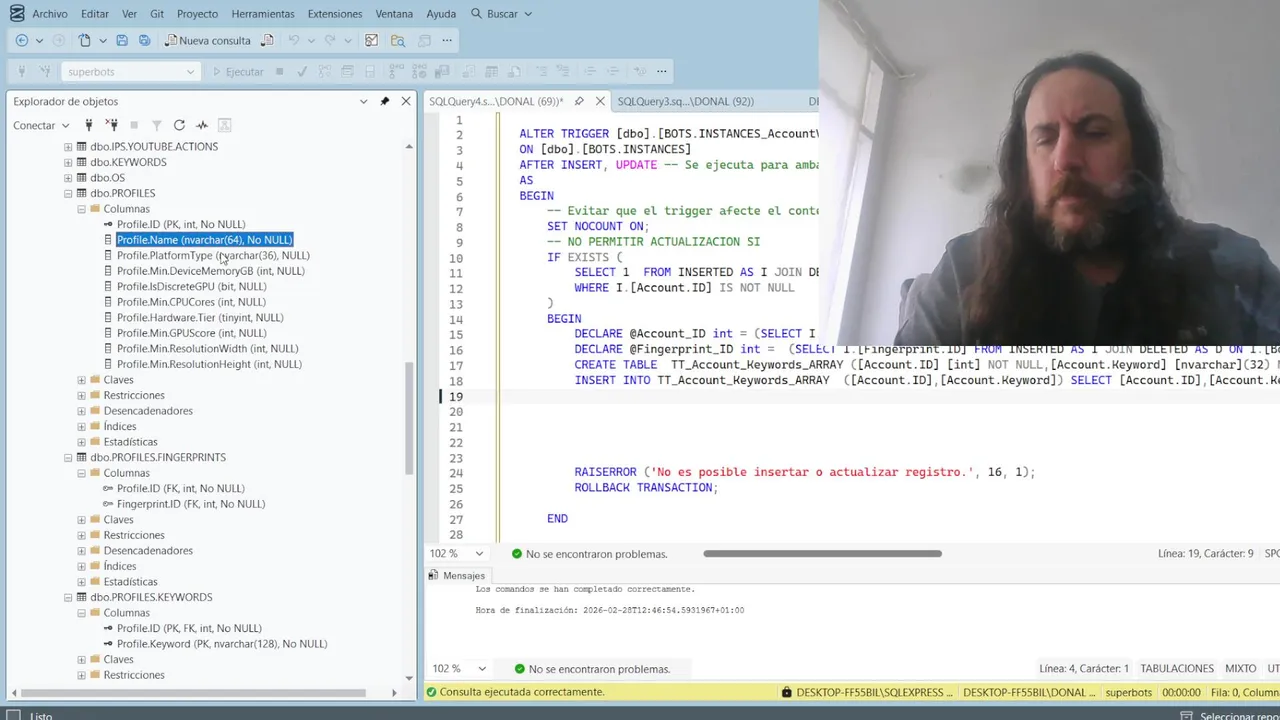Image resolution: width=1280 pixels, height=720 pixels.
Task: Pin the Explorador de objetos panel
Action: [385, 101]
